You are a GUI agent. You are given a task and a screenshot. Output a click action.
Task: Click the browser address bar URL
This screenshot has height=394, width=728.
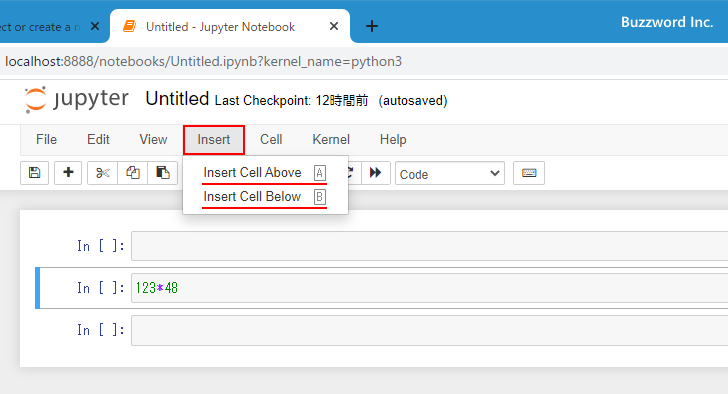coord(203,61)
